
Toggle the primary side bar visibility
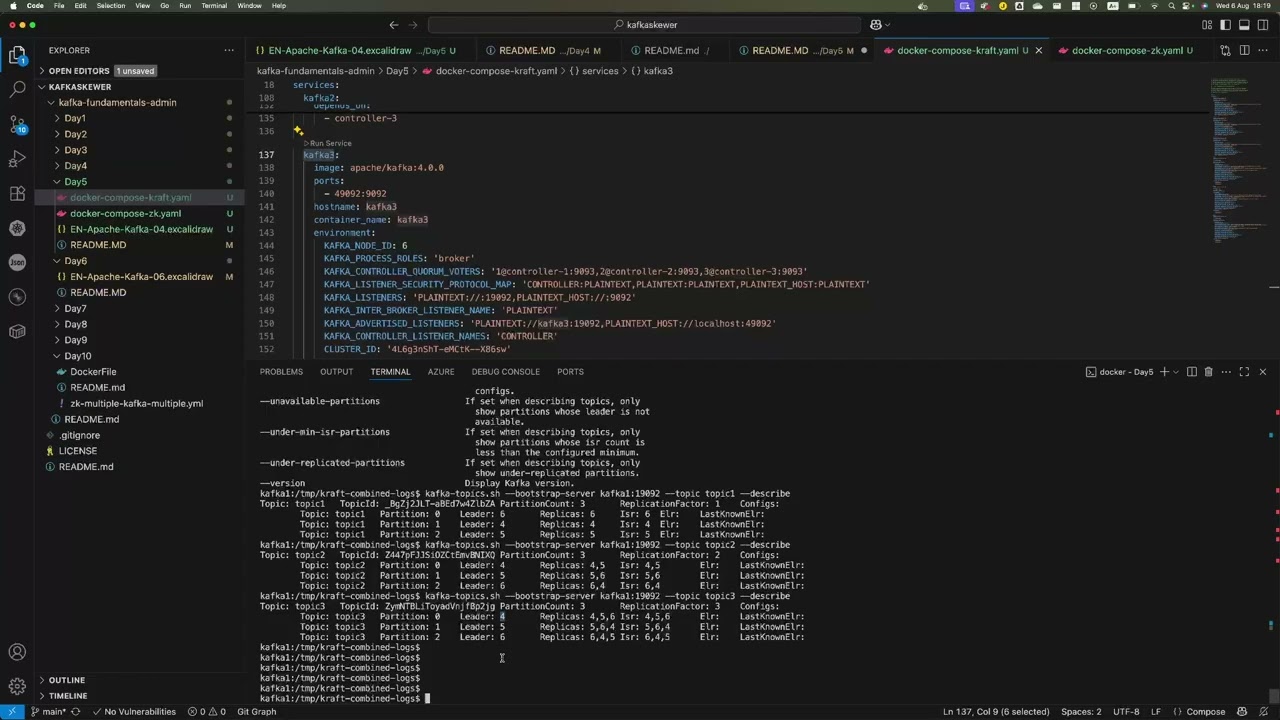pyautogui.click(x=1225, y=25)
